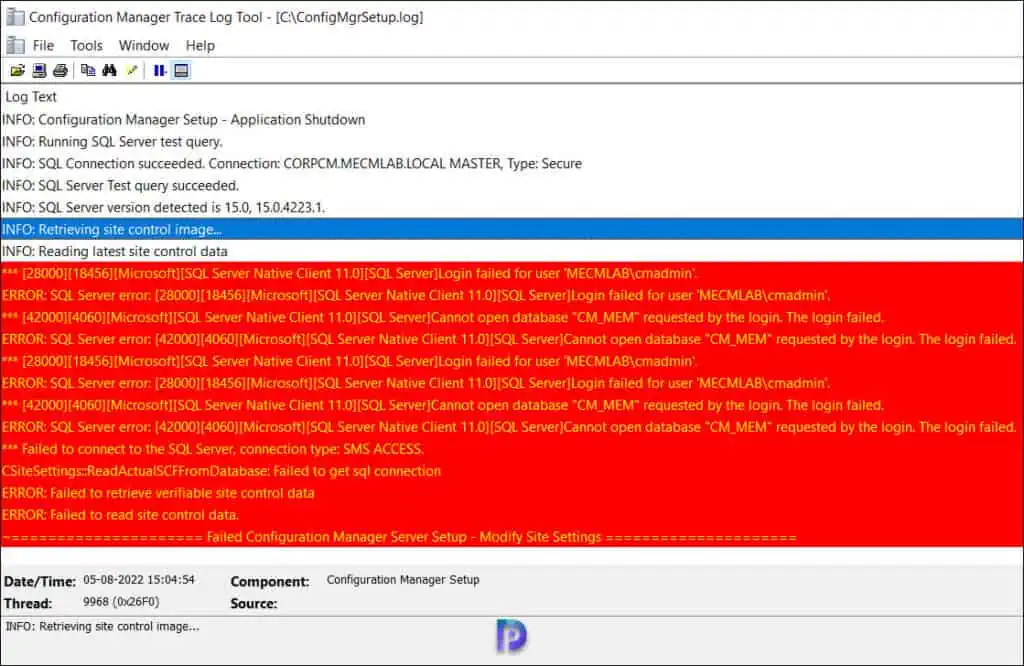
Task: Toggle the Show/Hide Details pane icon
Action: 181,71
